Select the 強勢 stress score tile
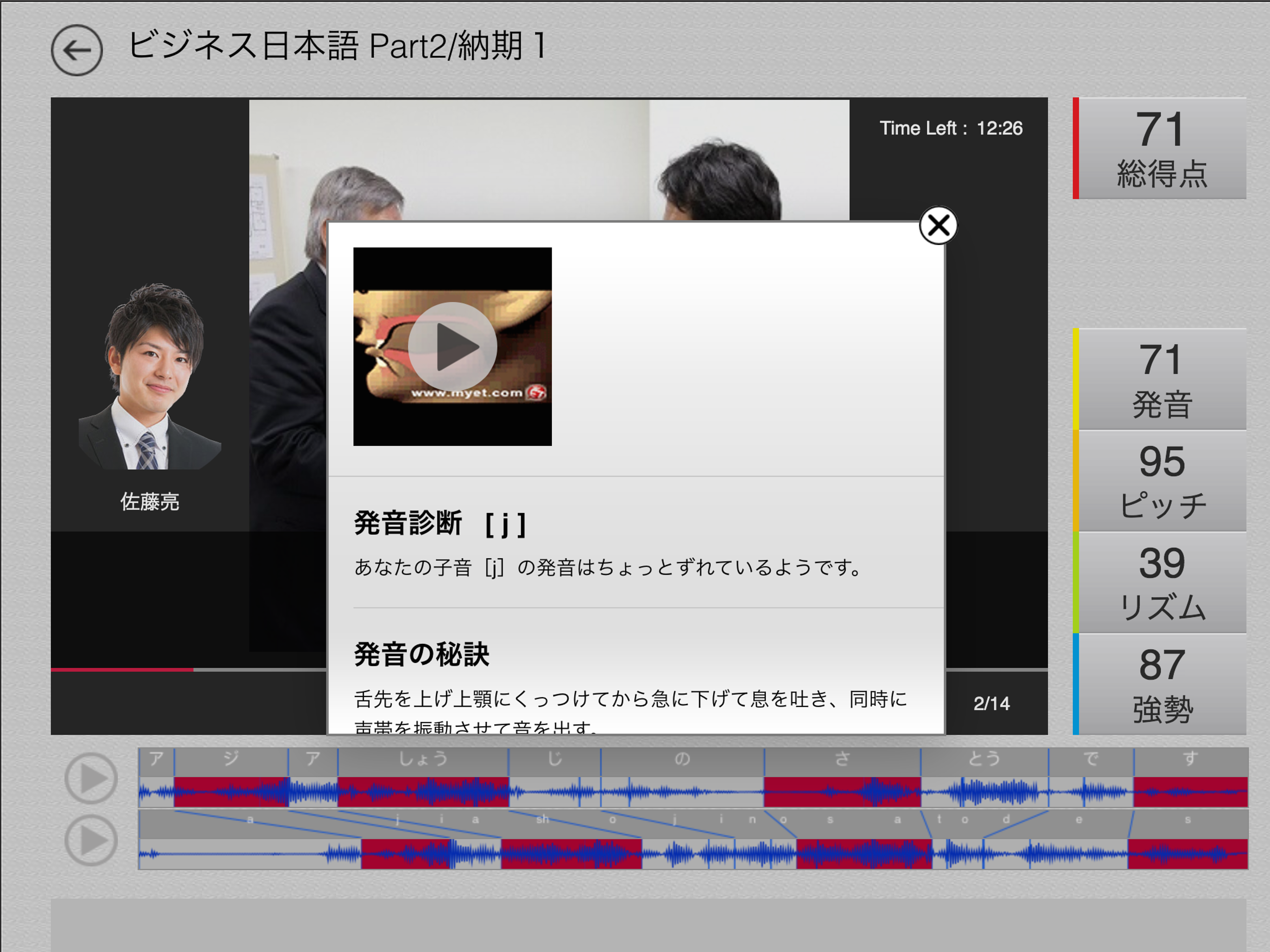This screenshot has width=1270, height=952. [x=1161, y=684]
